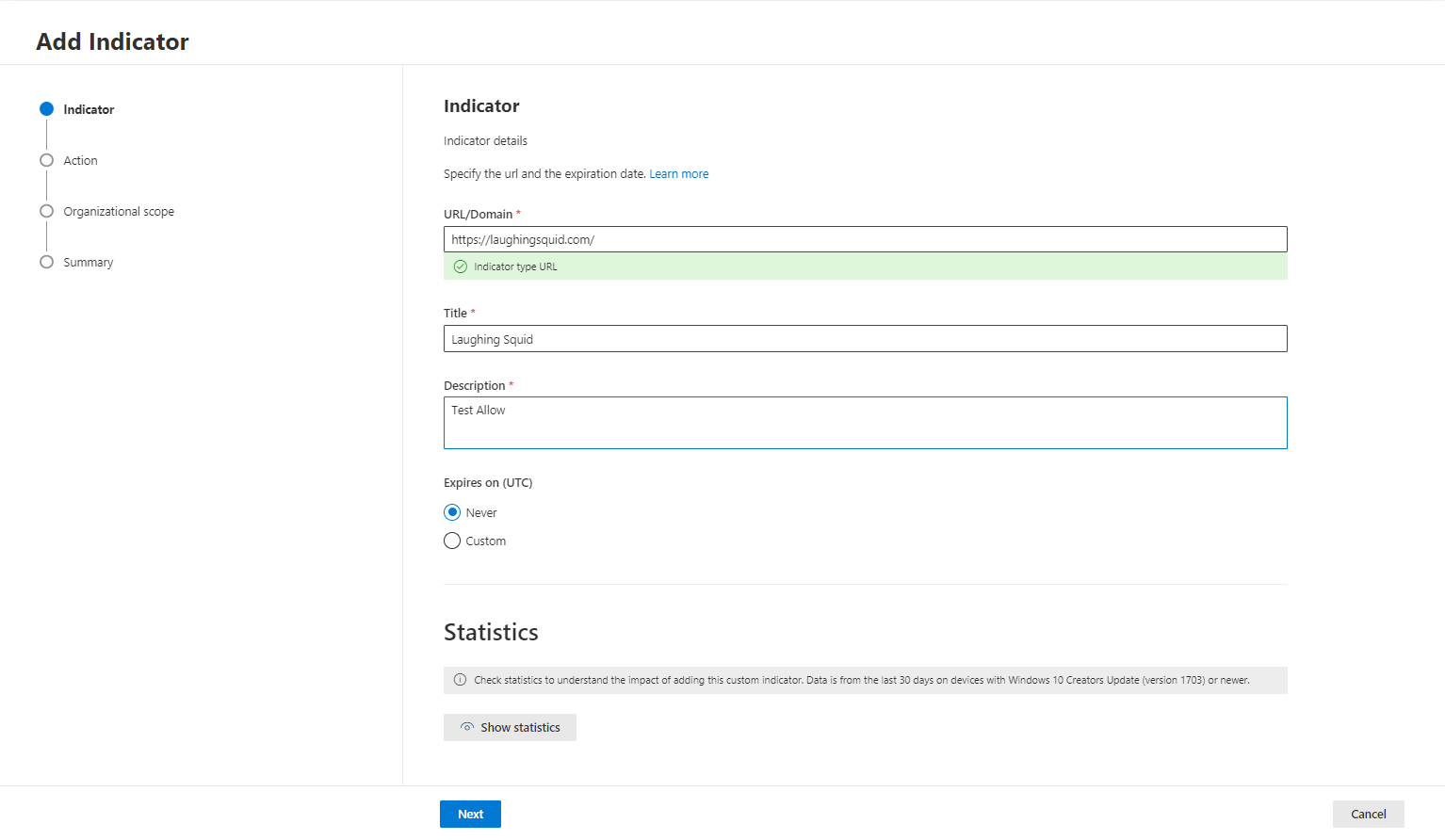This screenshot has height=840, width=1445.
Task: Click the Action step circle
Action: click(x=46, y=159)
